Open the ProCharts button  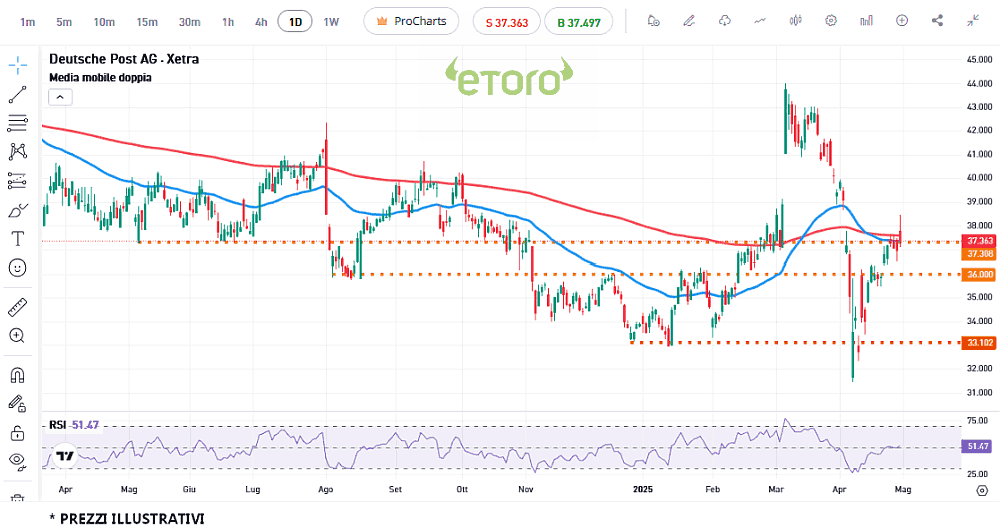(x=411, y=21)
